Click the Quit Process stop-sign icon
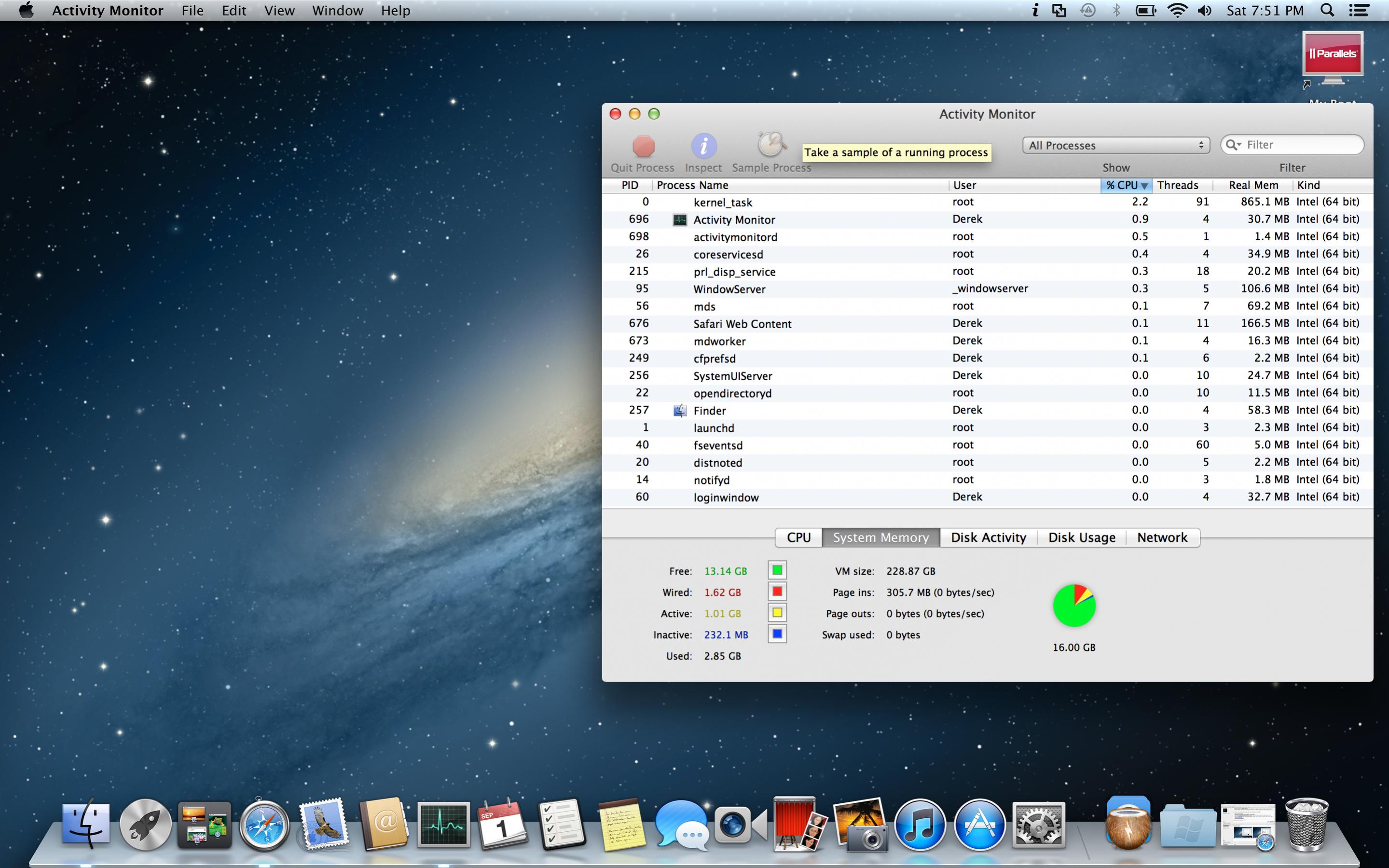This screenshot has height=868, width=1389. 644,146
